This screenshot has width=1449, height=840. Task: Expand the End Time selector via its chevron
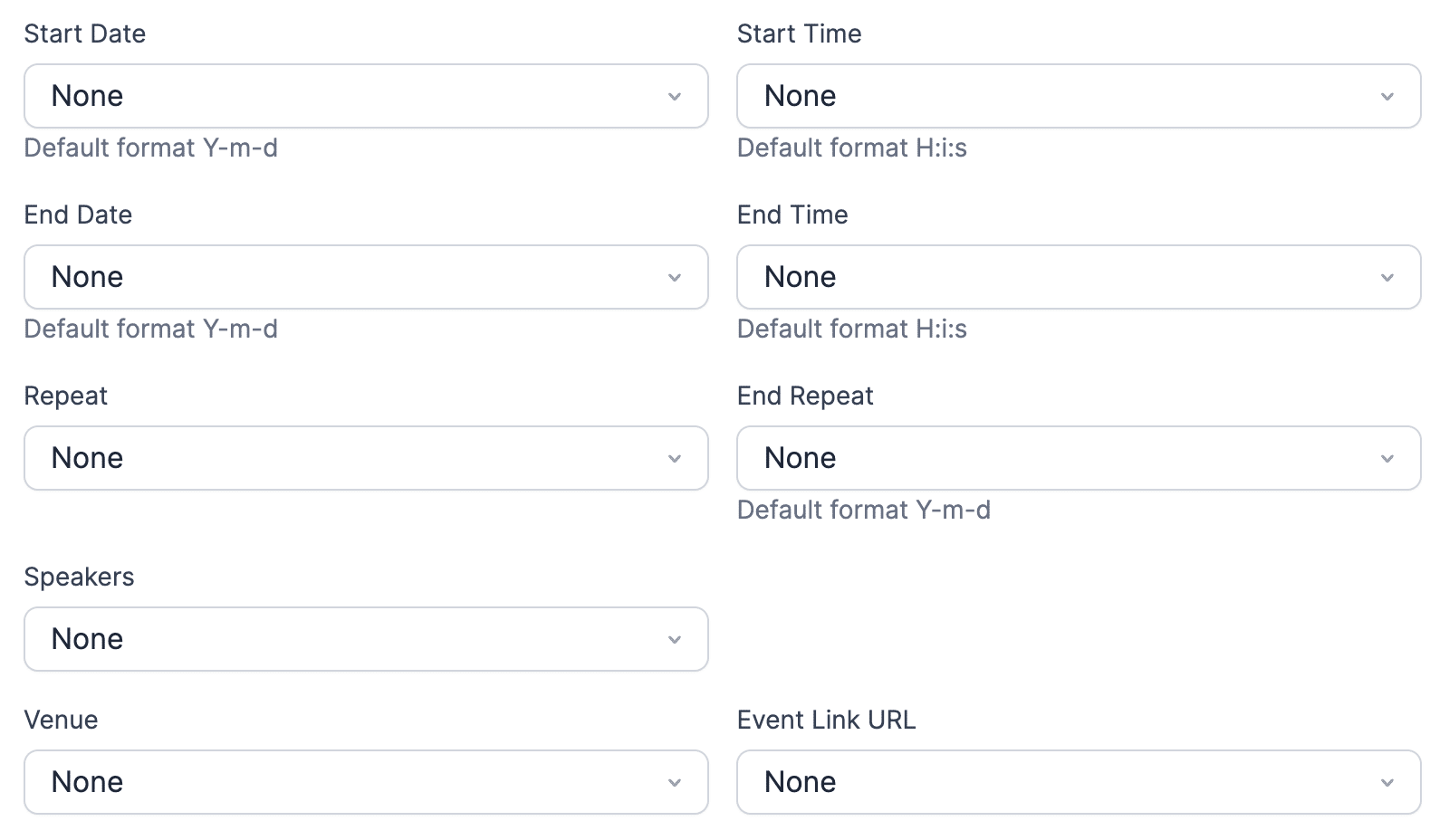pos(1387,277)
